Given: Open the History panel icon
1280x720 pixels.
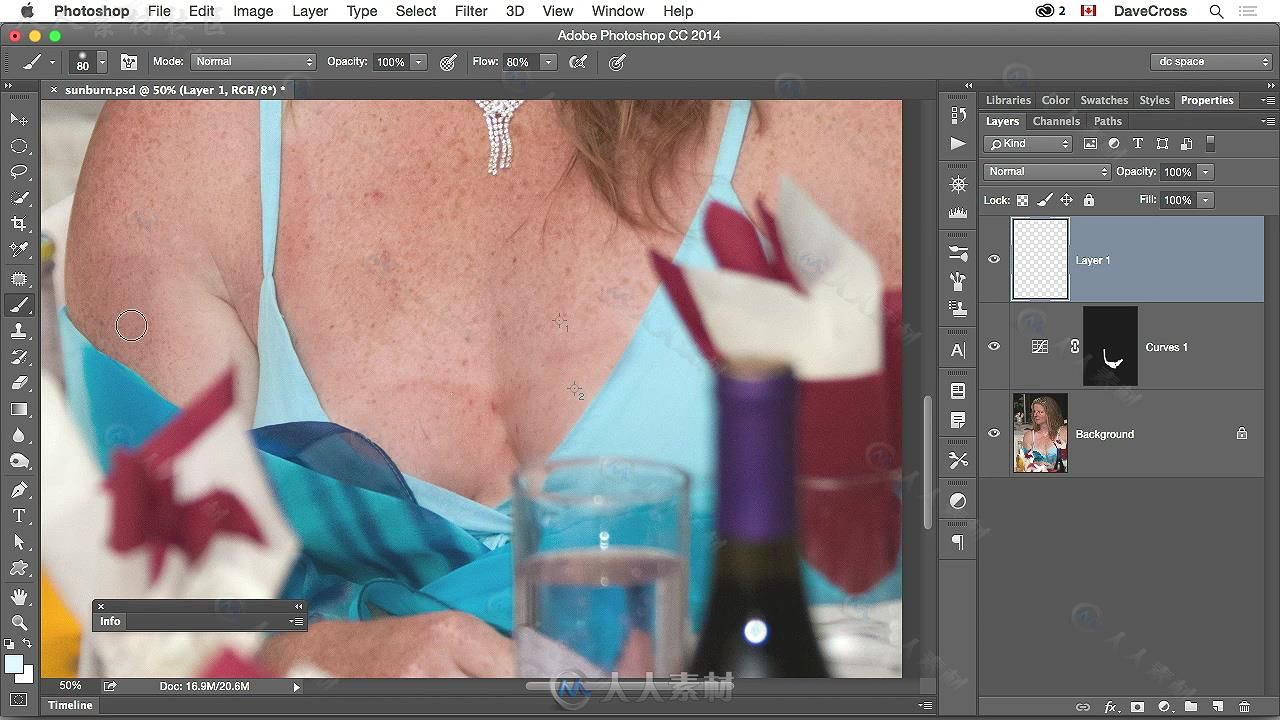Looking at the screenshot, I should [958, 115].
